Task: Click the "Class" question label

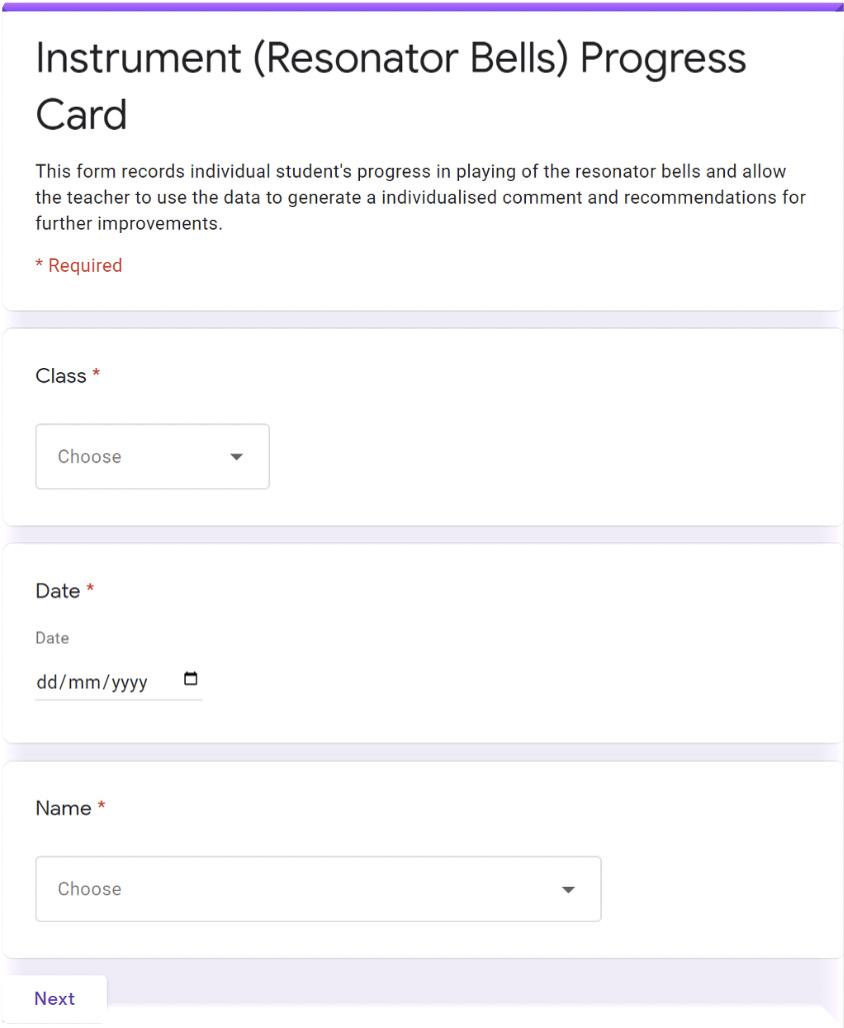Action: point(61,376)
